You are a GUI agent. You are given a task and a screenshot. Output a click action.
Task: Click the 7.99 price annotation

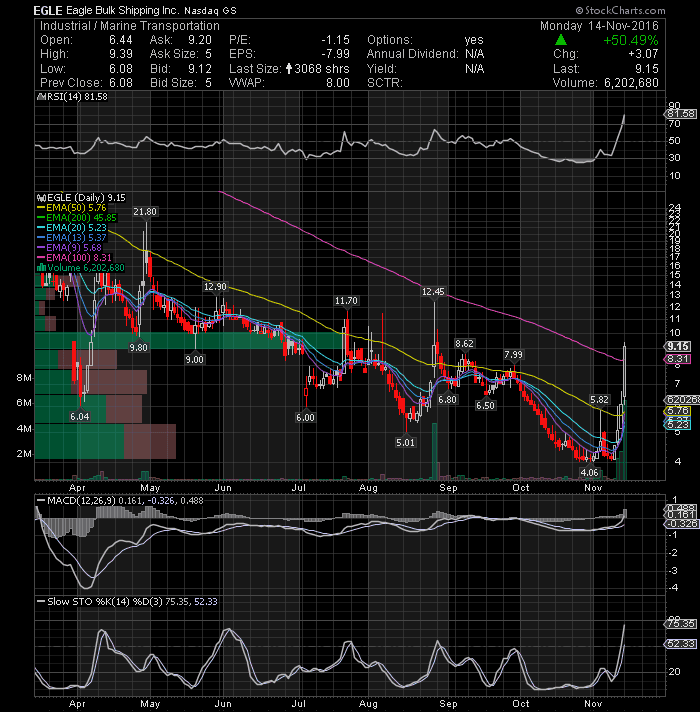pos(513,355)
